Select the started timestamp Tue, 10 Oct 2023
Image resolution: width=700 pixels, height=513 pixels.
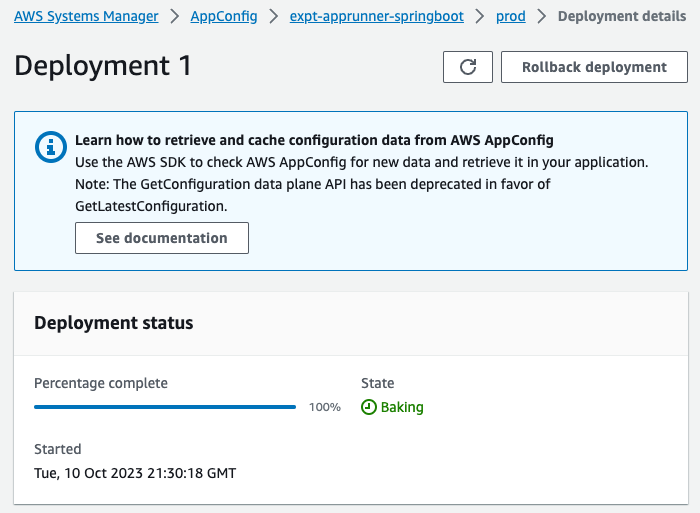click(x=135, y=473)
